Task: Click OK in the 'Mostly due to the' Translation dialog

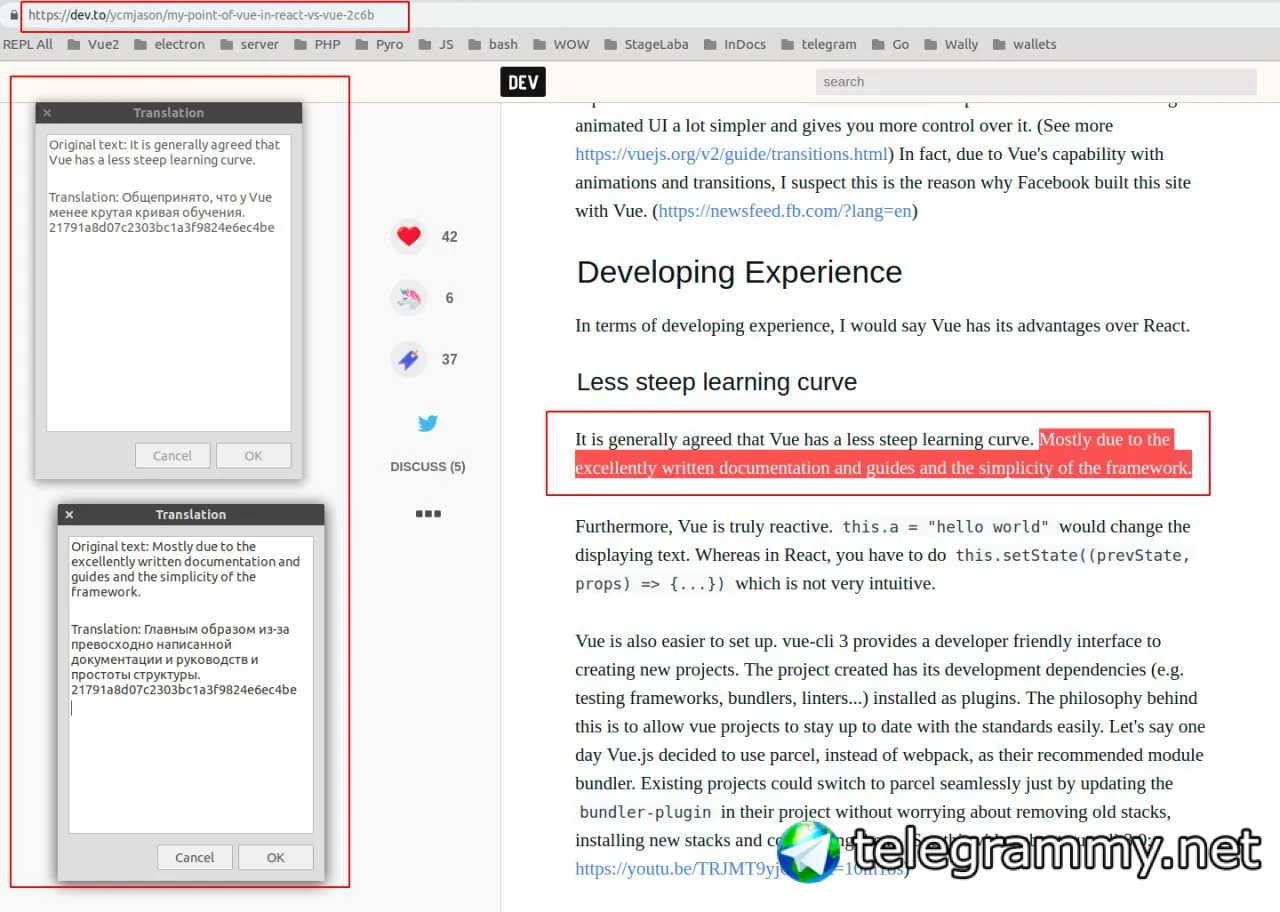Action: 275,858
